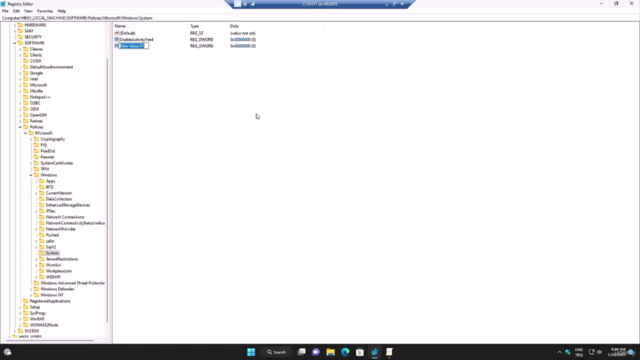
Task: Click the (Default) string value icon
Action: click(117, 33)
